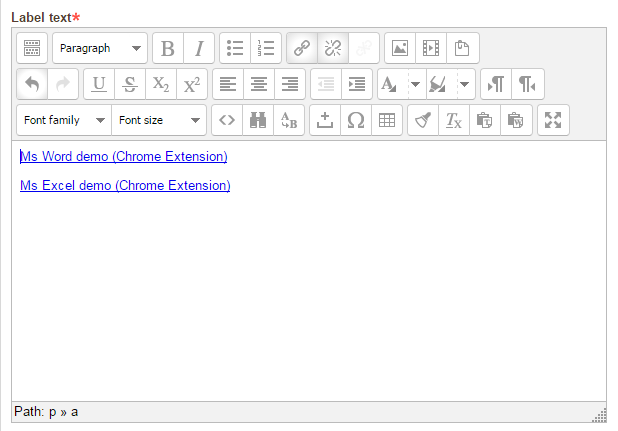Click the increase indent icon
Image resolution: width=618 pixels, height=431 pixels.
(x=357, y=84)
